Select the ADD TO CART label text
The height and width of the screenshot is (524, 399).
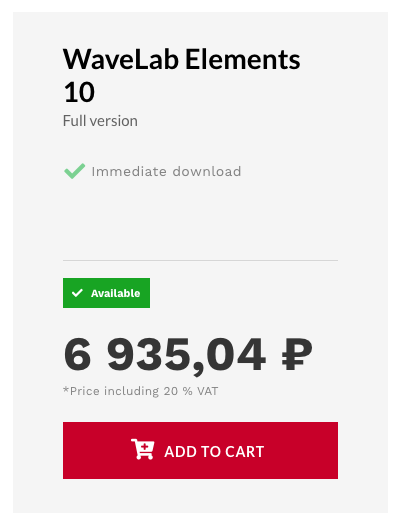[x=214, y=451]
